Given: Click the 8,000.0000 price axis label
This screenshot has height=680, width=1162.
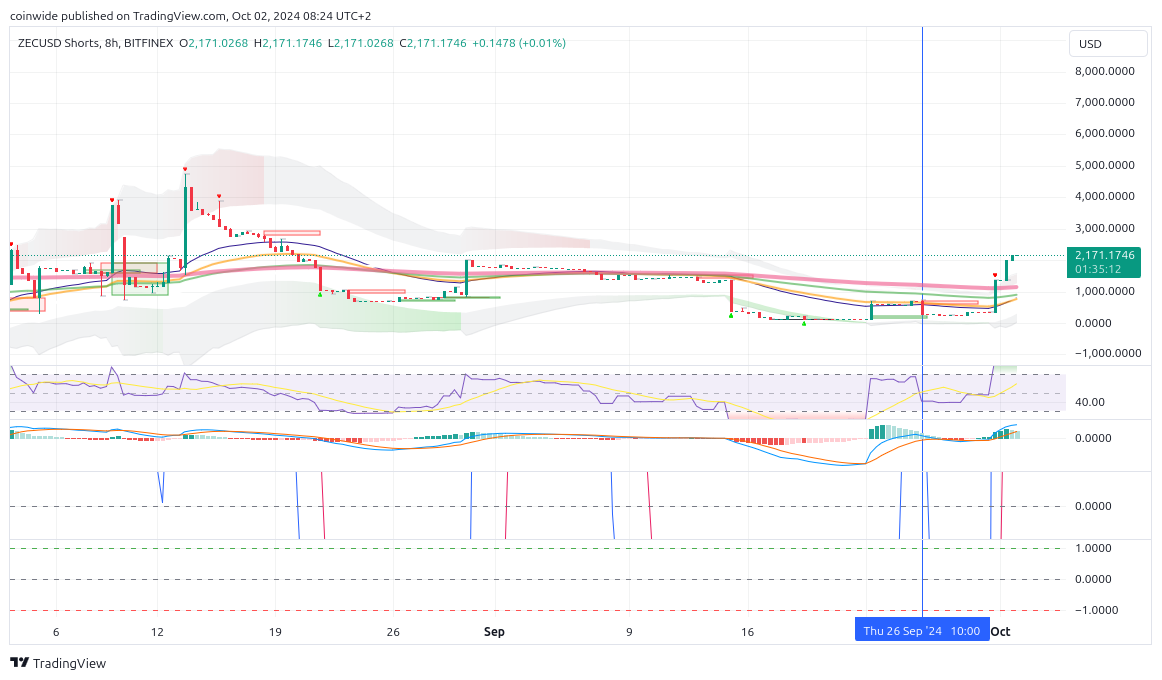Looking at the screenshot, I should pyautogui.click(x=1104, y=71).
